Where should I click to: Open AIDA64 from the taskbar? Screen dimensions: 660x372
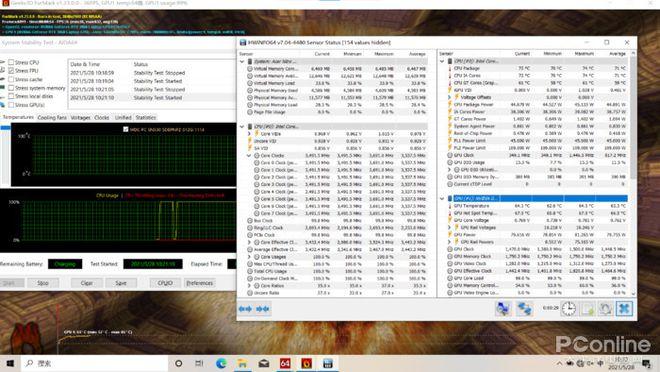[x=285, y=363]
